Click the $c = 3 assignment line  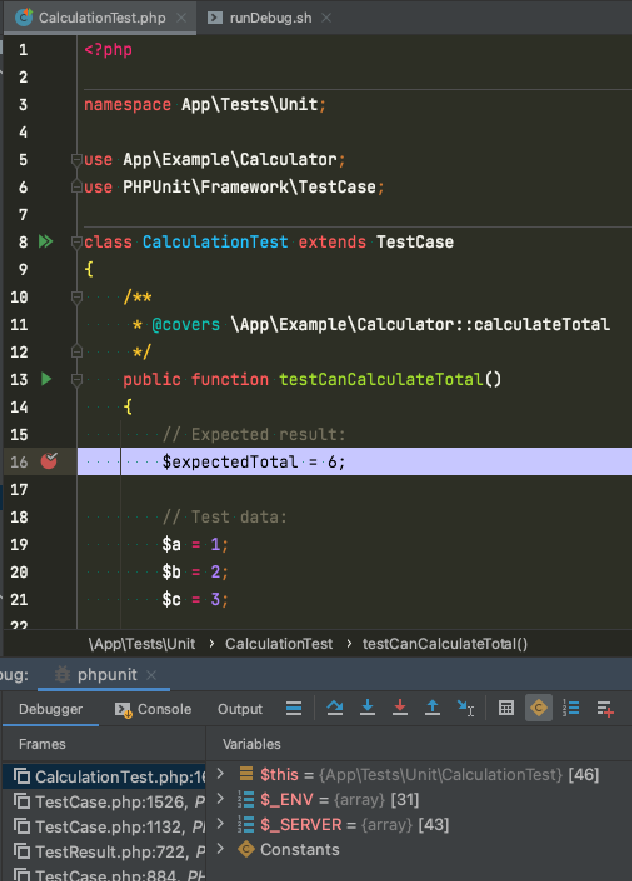(194, 600)
